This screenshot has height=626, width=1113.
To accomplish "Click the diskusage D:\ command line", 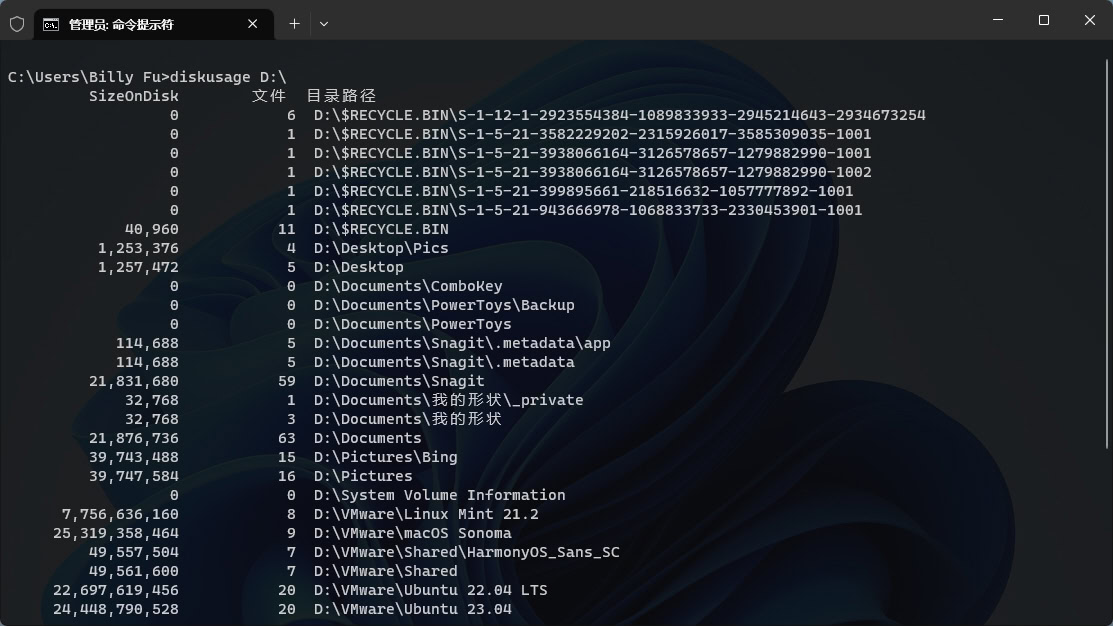I will (147, 77).
